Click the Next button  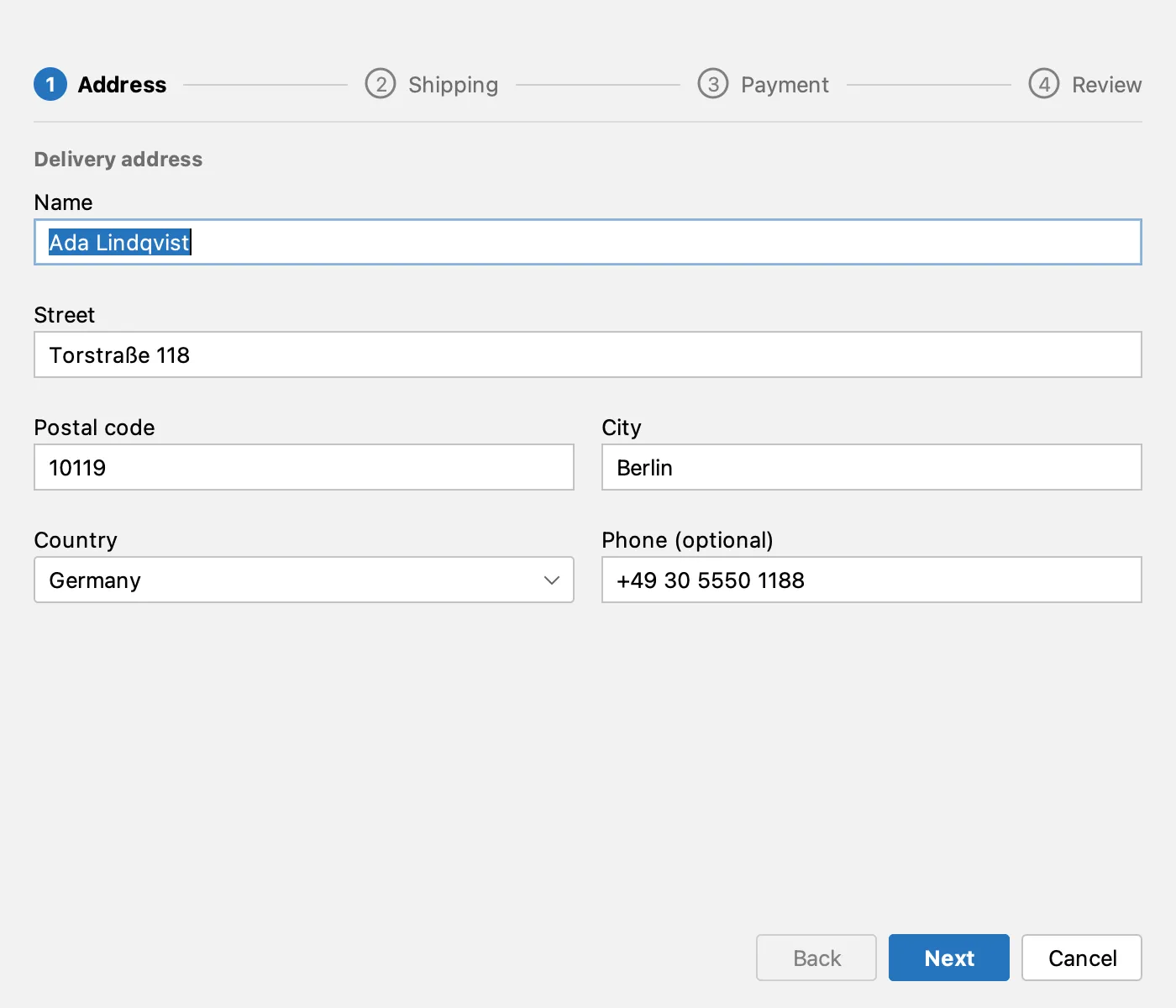click(x=949, y=958)
